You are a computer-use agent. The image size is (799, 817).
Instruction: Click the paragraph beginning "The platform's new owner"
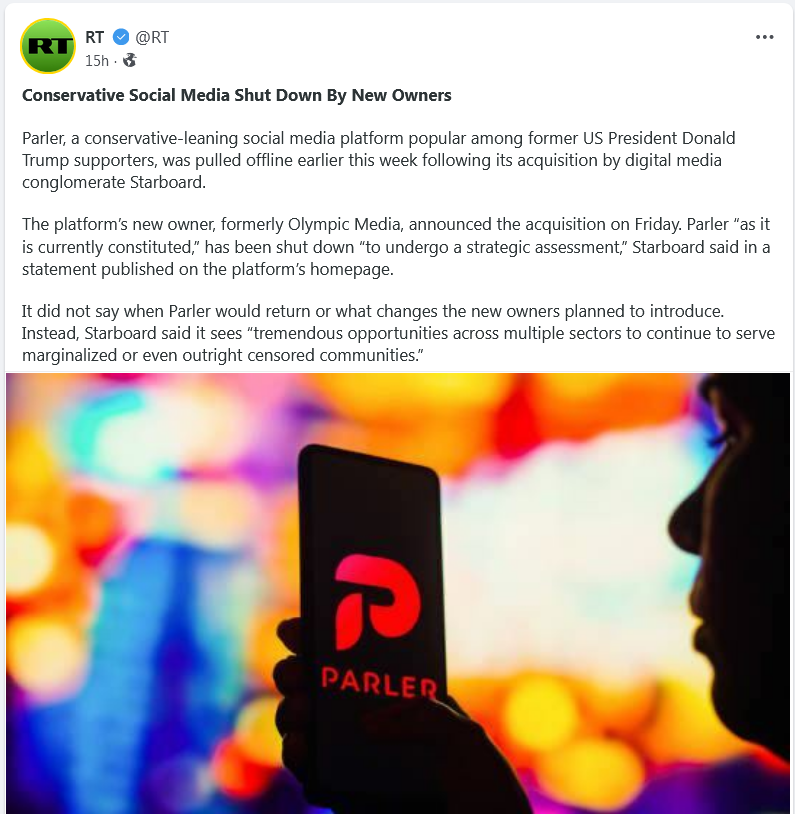pos(396,246)
